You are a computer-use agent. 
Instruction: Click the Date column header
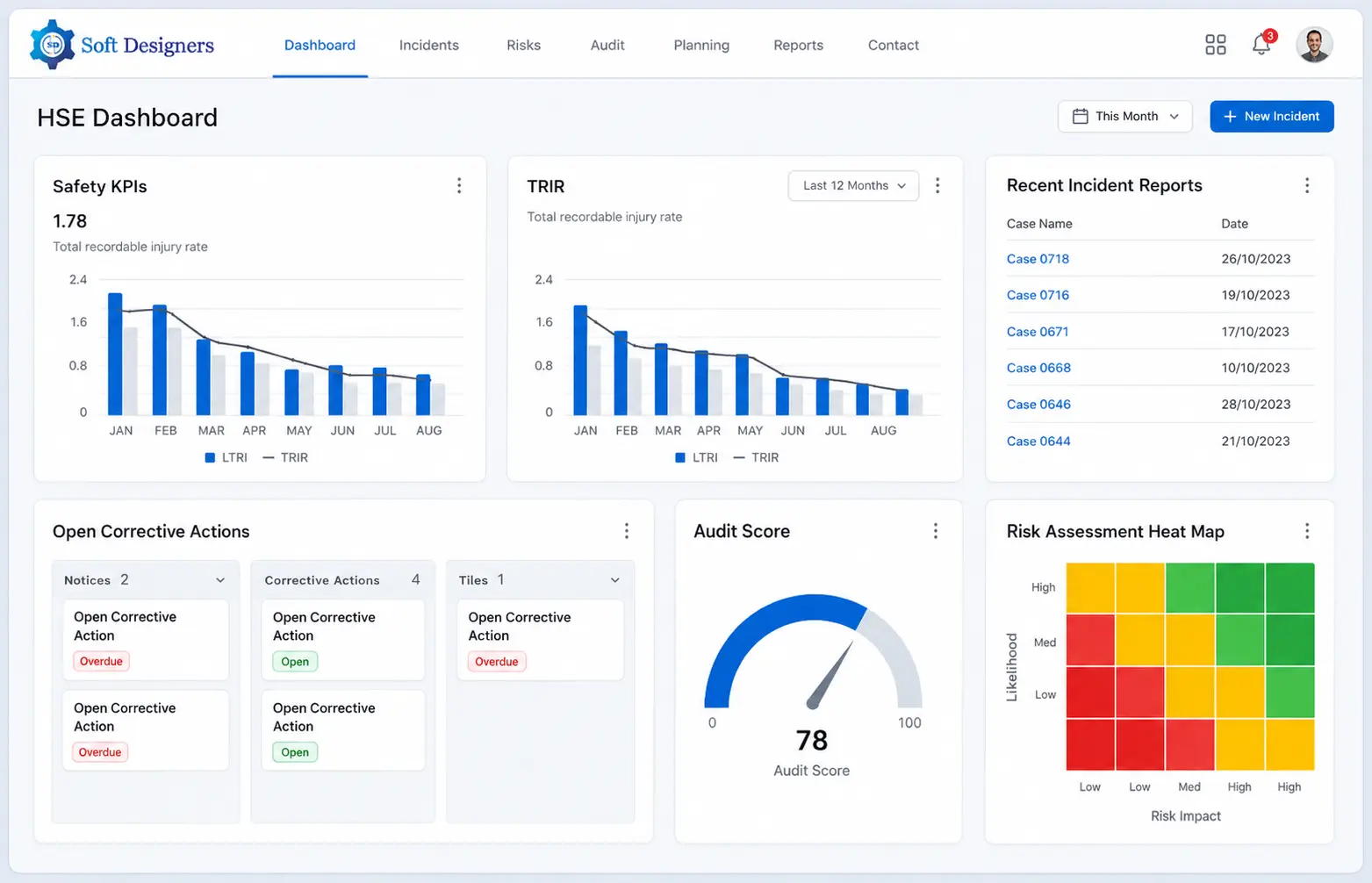[1234, 224]
